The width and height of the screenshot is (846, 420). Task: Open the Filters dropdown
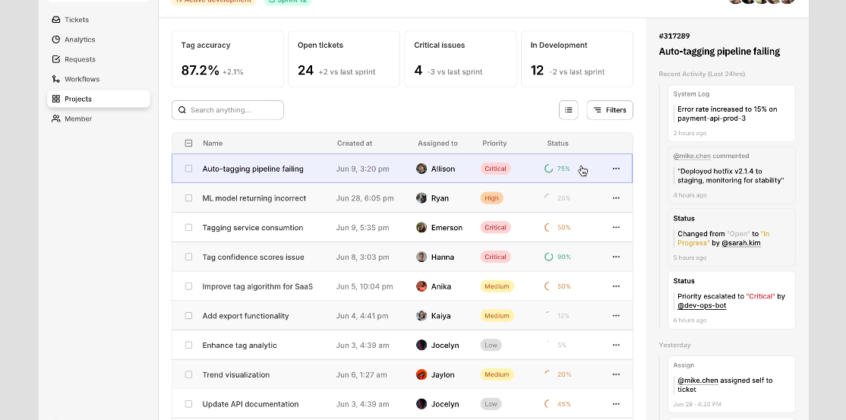[x=610, y=110]
